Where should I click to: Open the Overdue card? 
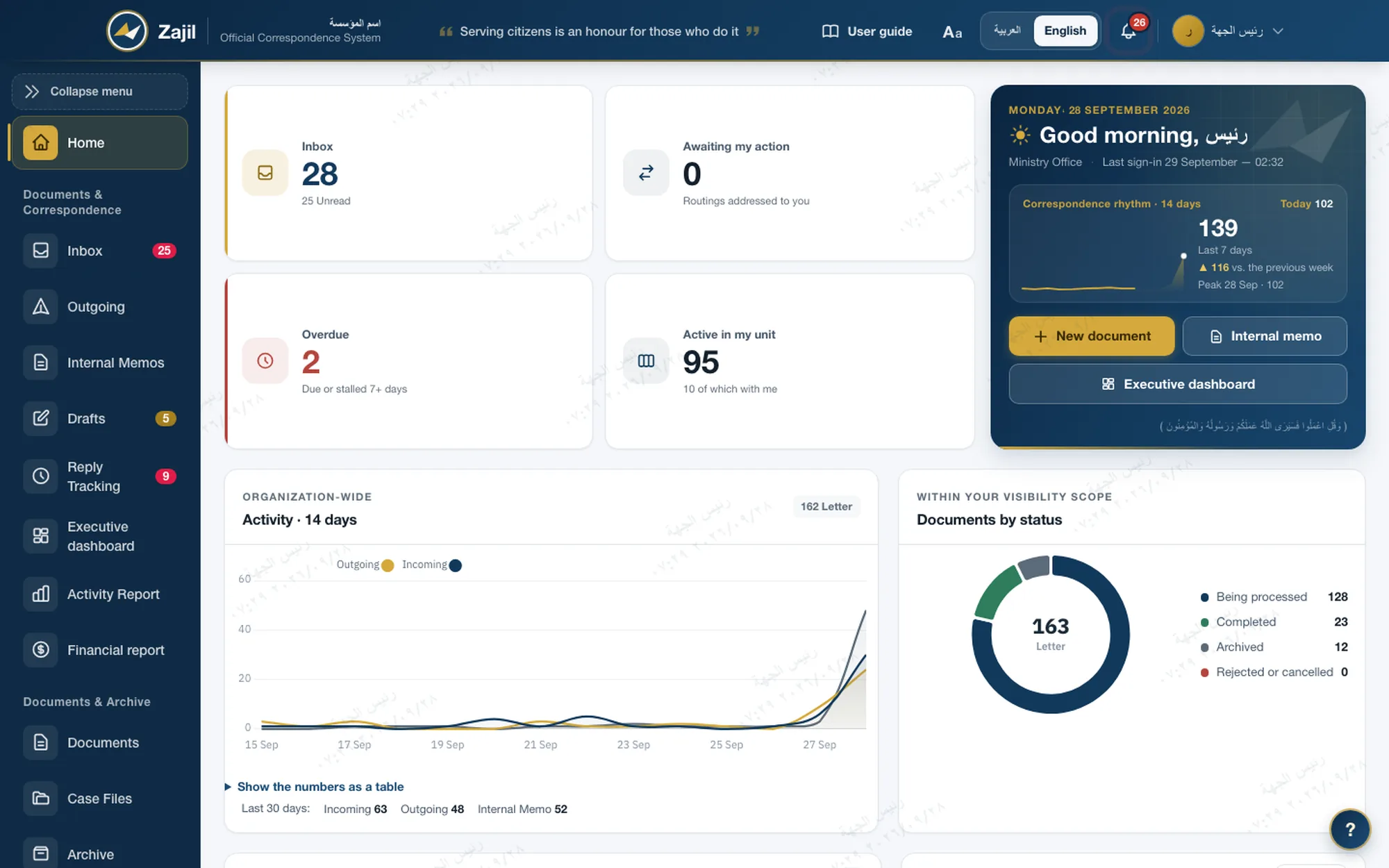coord(408,361)
